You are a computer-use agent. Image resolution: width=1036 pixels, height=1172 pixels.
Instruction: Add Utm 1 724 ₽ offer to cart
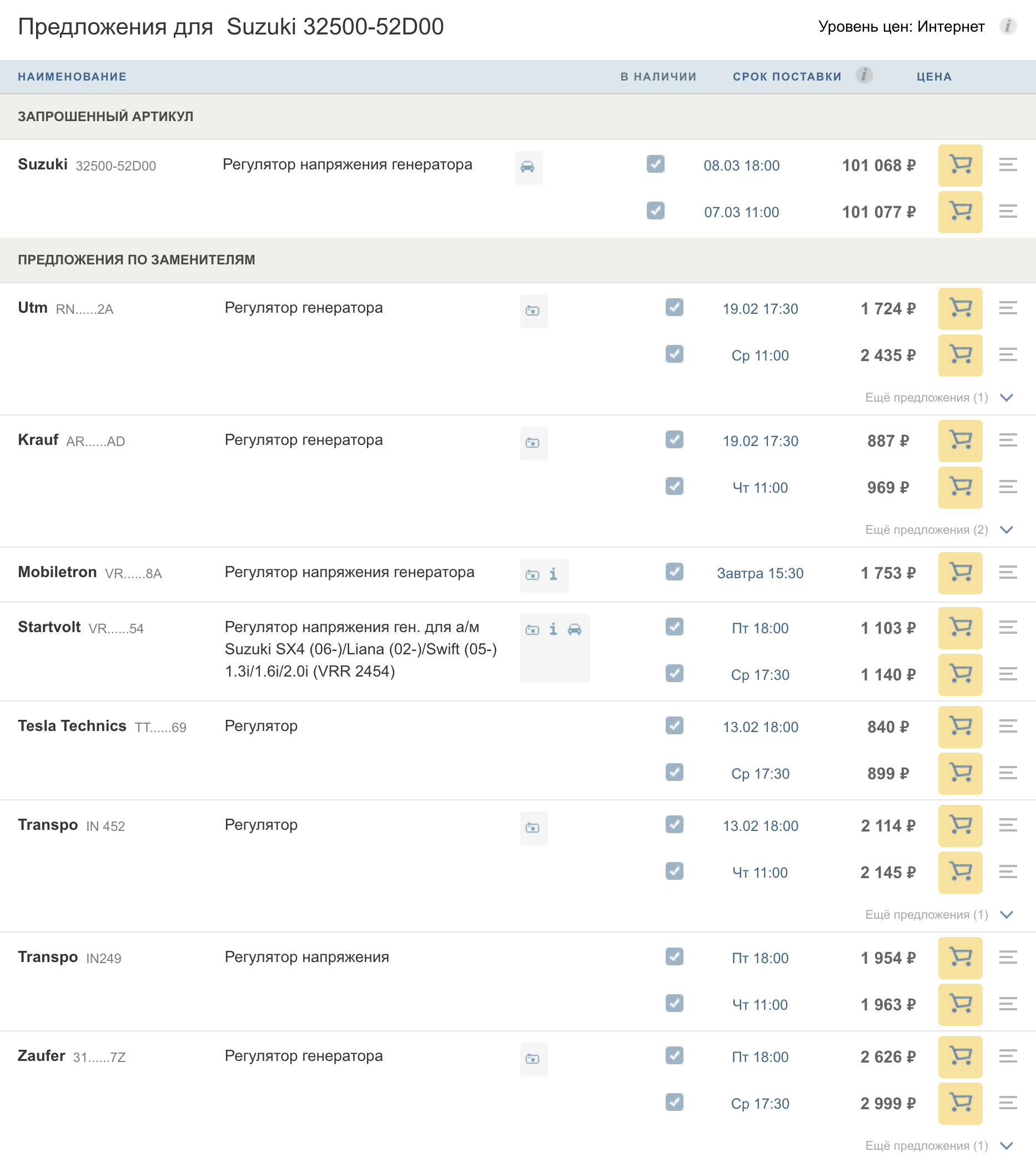pyautogui.click(x=960, y=308)
